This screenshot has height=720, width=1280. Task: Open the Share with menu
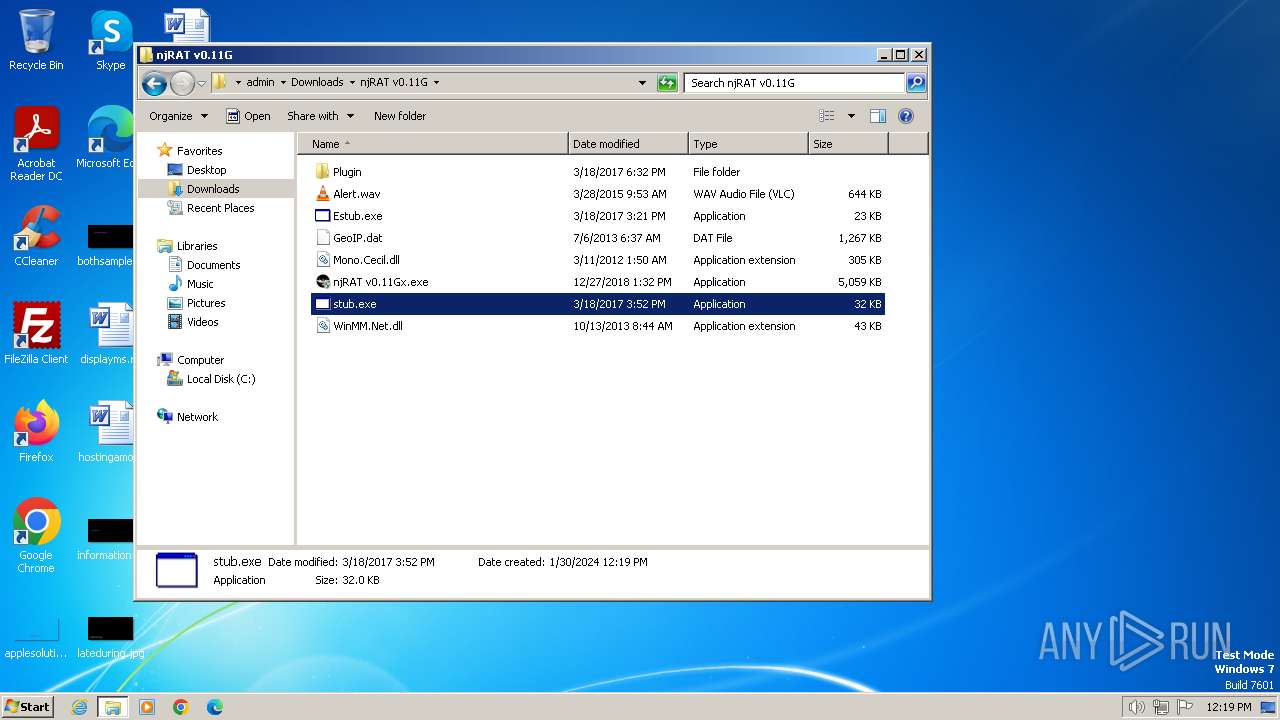point(320,116)
